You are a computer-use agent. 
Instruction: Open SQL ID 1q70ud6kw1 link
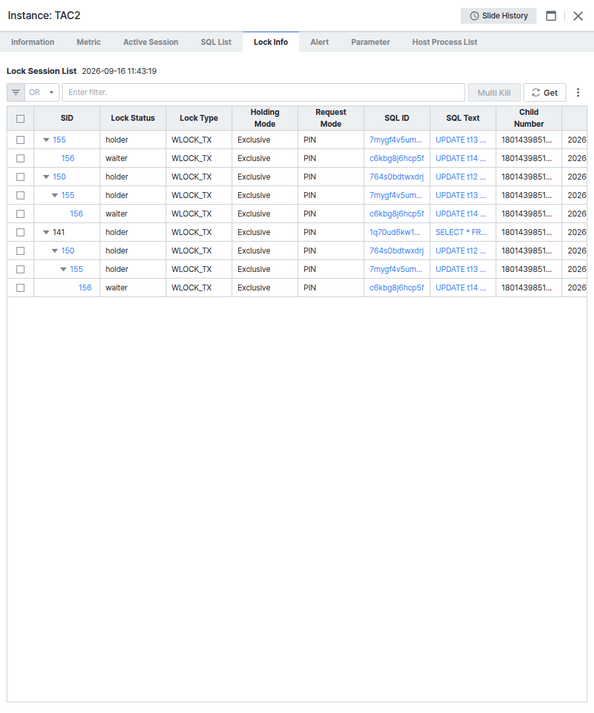coord(395,232)
